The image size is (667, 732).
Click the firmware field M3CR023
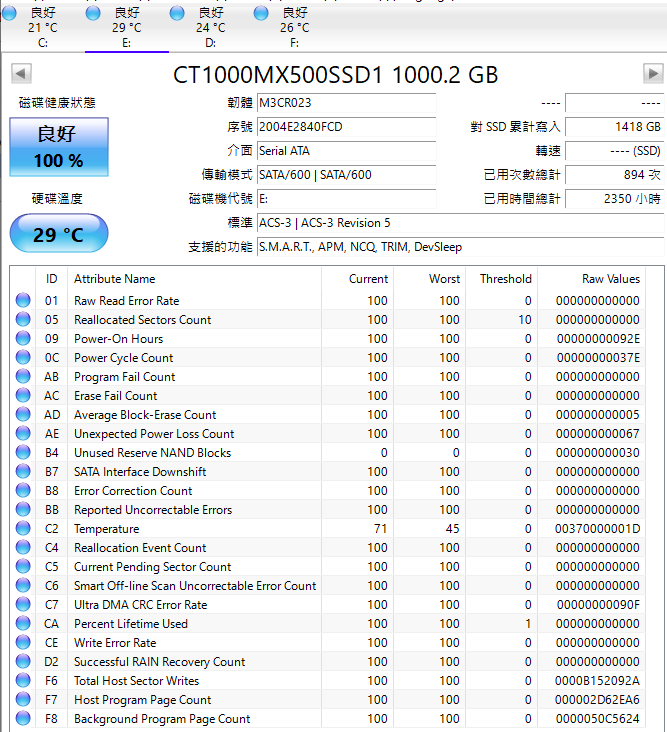click(346, 103)
